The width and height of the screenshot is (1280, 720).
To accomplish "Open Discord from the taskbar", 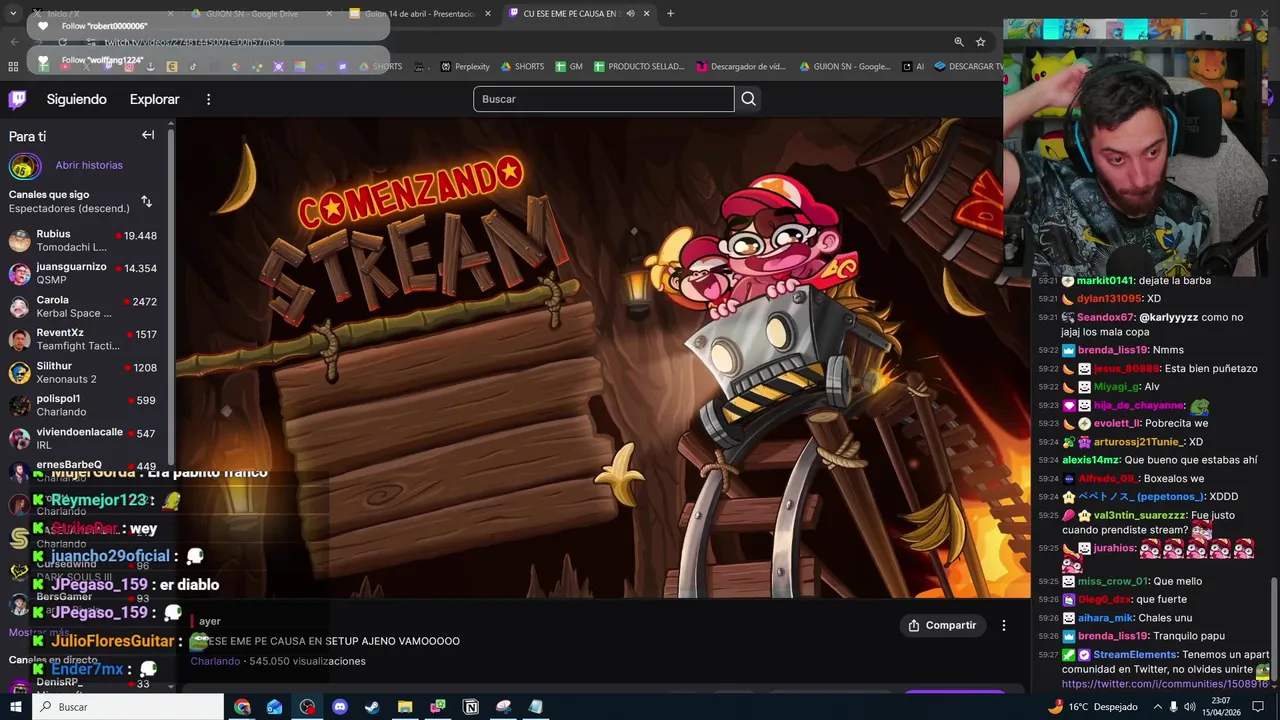I will tap(339, 707).
